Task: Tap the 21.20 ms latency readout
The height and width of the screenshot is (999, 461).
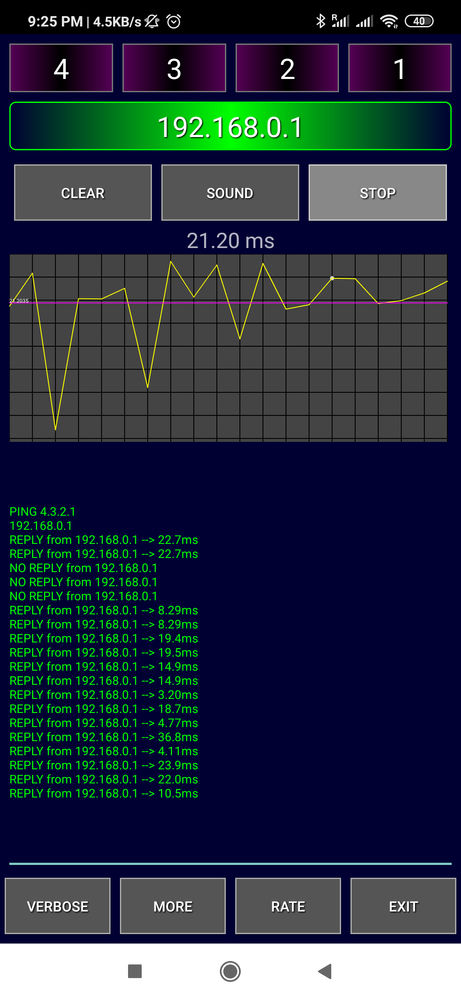Action: (230, 241)
